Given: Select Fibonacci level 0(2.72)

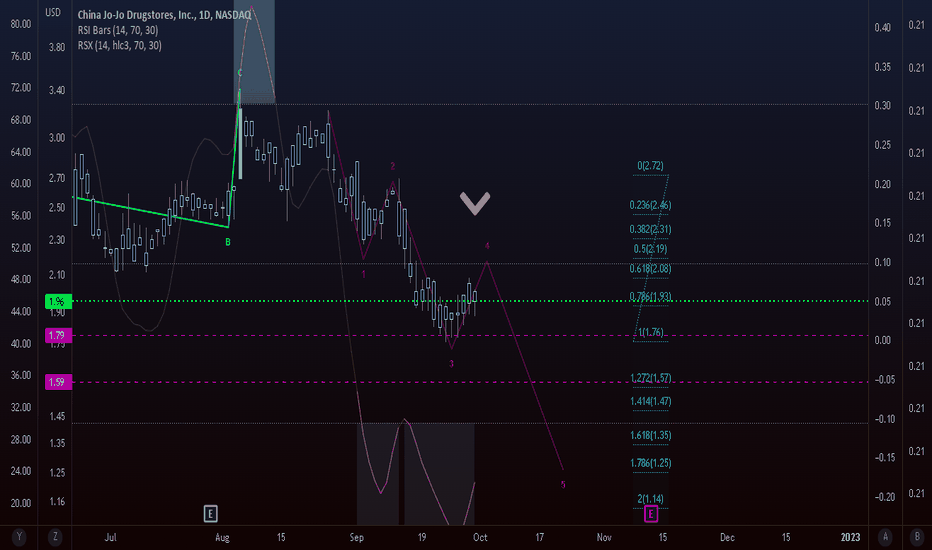Looking at the screenshot, I should coord(650,166).
